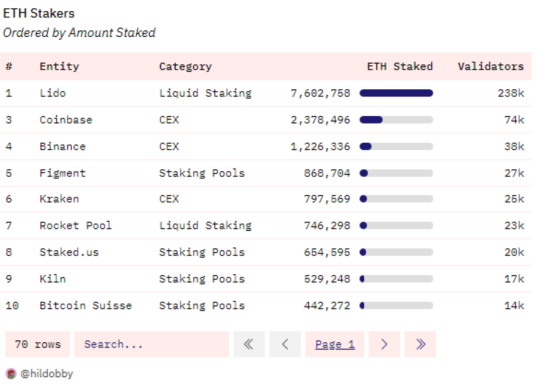540x387 pixels.
Task: Click the Binance entity name
Action: (62, 146)
